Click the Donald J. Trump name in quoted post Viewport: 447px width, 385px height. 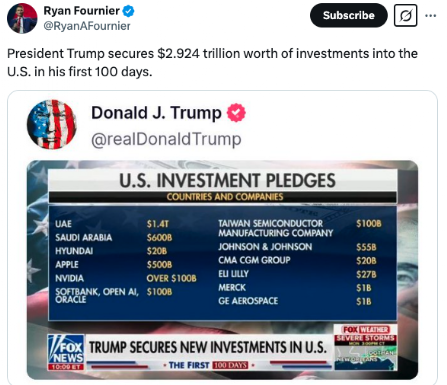[x=156, y=113]
